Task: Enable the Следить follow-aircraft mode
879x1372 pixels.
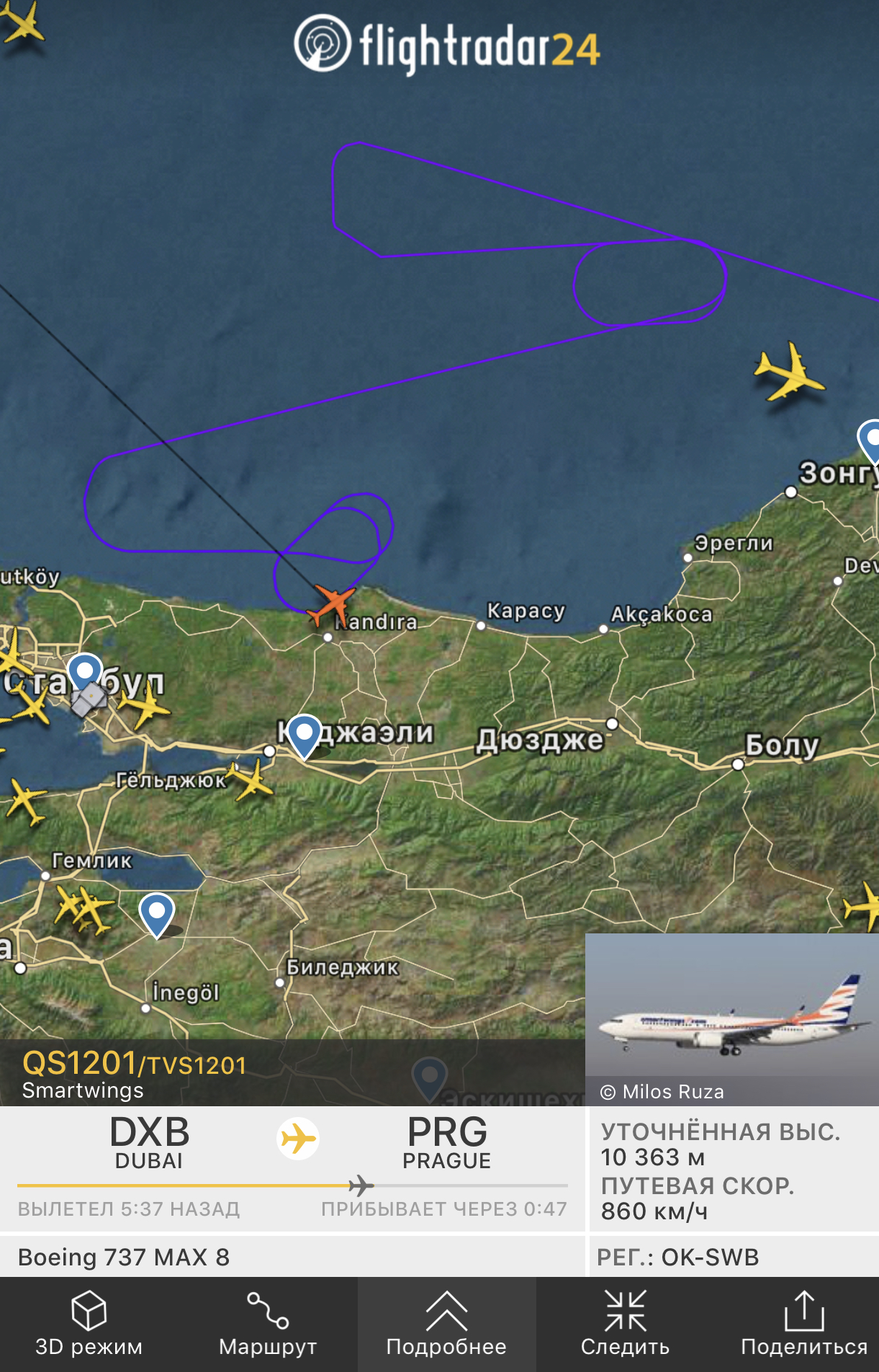Action: [x=625, y=1324]
